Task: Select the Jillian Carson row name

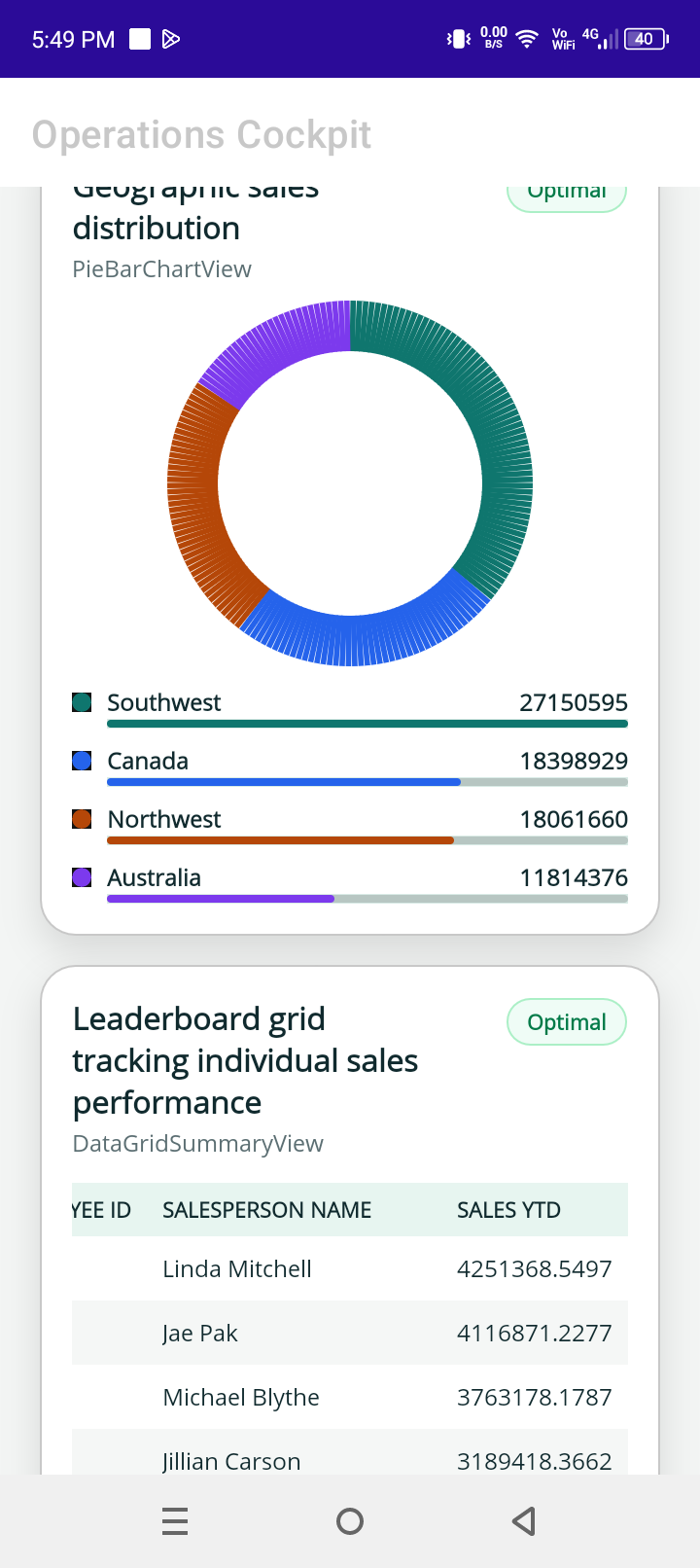Action: click(x=231, y=1461)
